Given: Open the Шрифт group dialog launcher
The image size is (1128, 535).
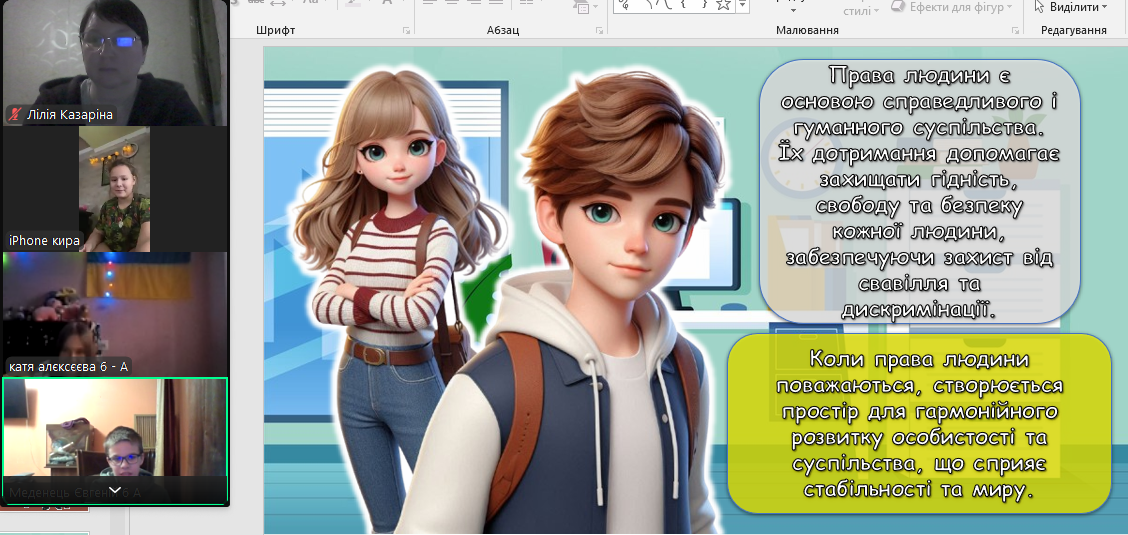Looking at the screenshot, I should pyautogui.click(x=406, y=31).
